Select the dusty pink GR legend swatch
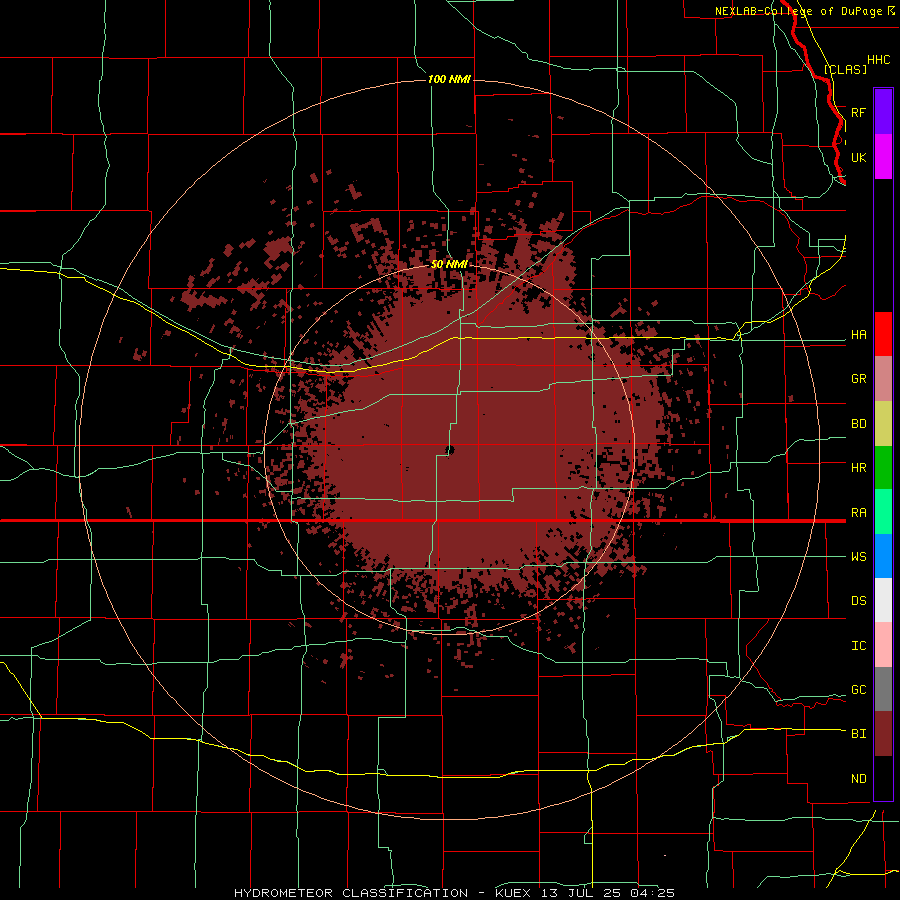 tap(883, 379)
